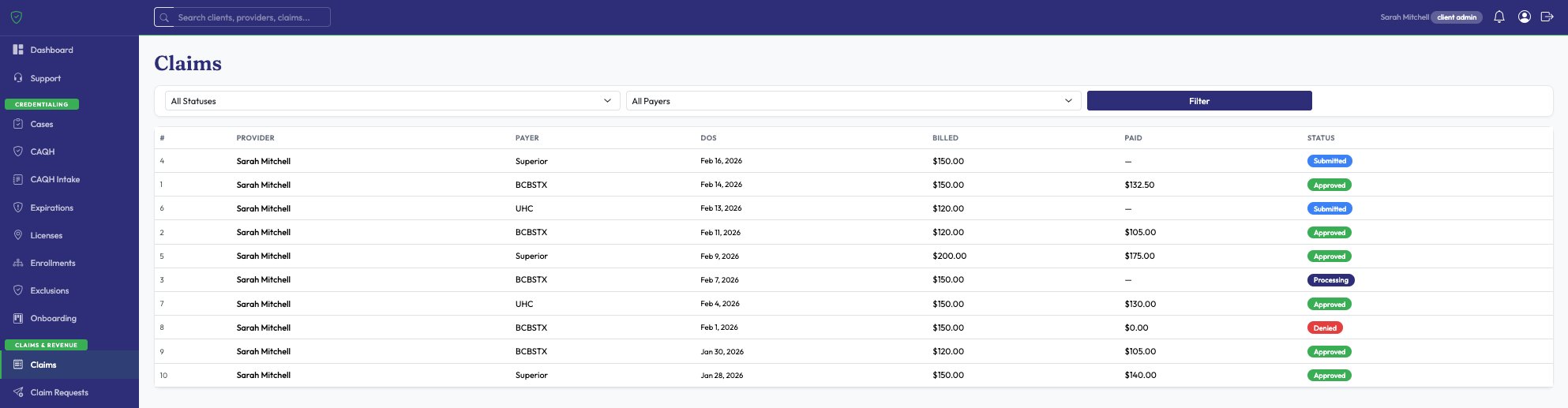The width and height of the screenshot is (1568, 408).
Task: Click the PROVIDER column header
Action: [x=255, y=138]
